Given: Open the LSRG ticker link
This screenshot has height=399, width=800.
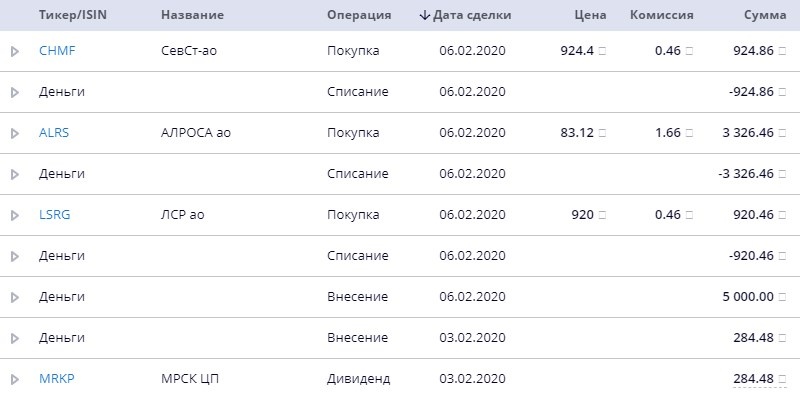Looking at the screenshot, I should click(55, 215).
